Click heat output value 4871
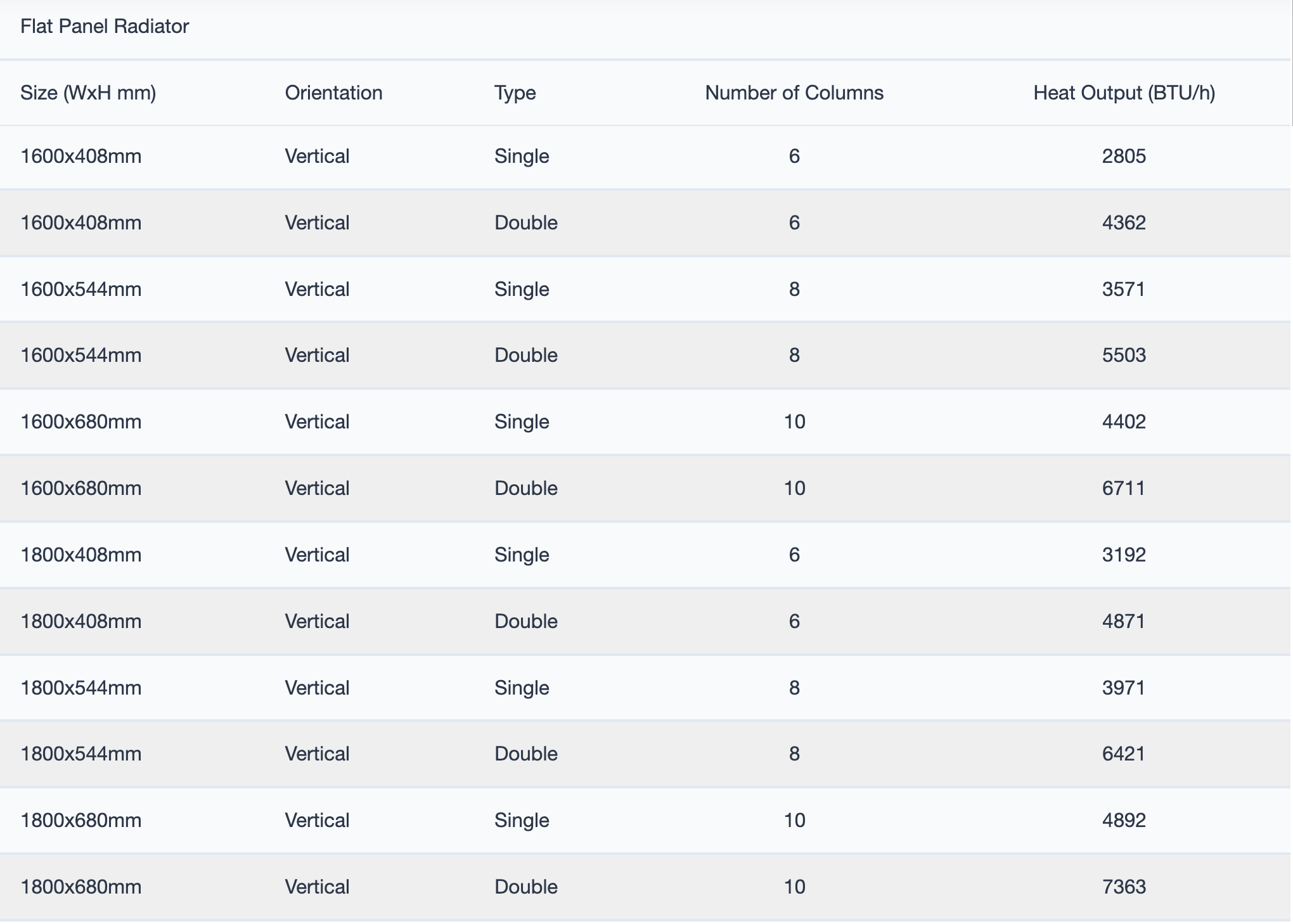 [1124, 621]
